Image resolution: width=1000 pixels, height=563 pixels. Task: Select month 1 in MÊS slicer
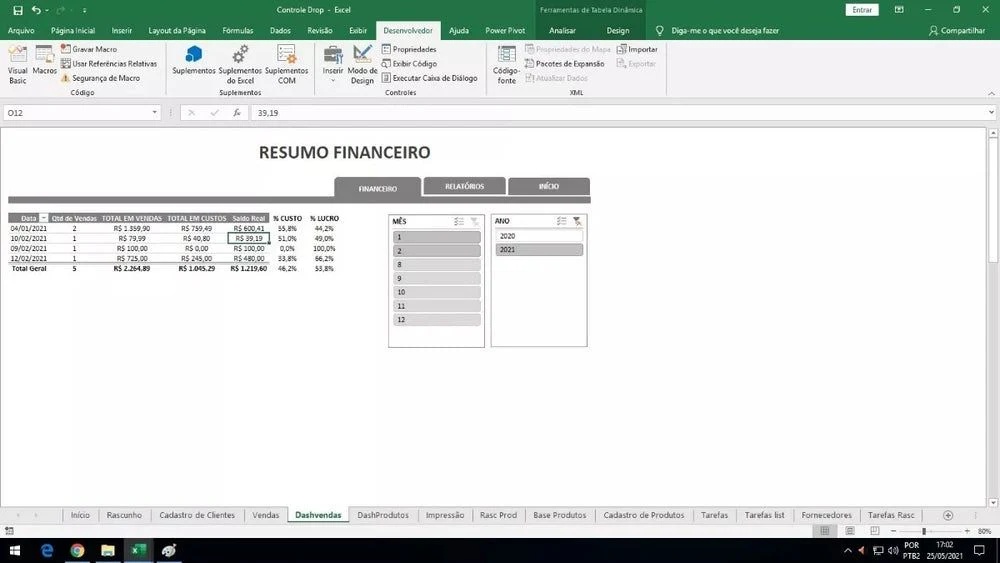point(437,237)
